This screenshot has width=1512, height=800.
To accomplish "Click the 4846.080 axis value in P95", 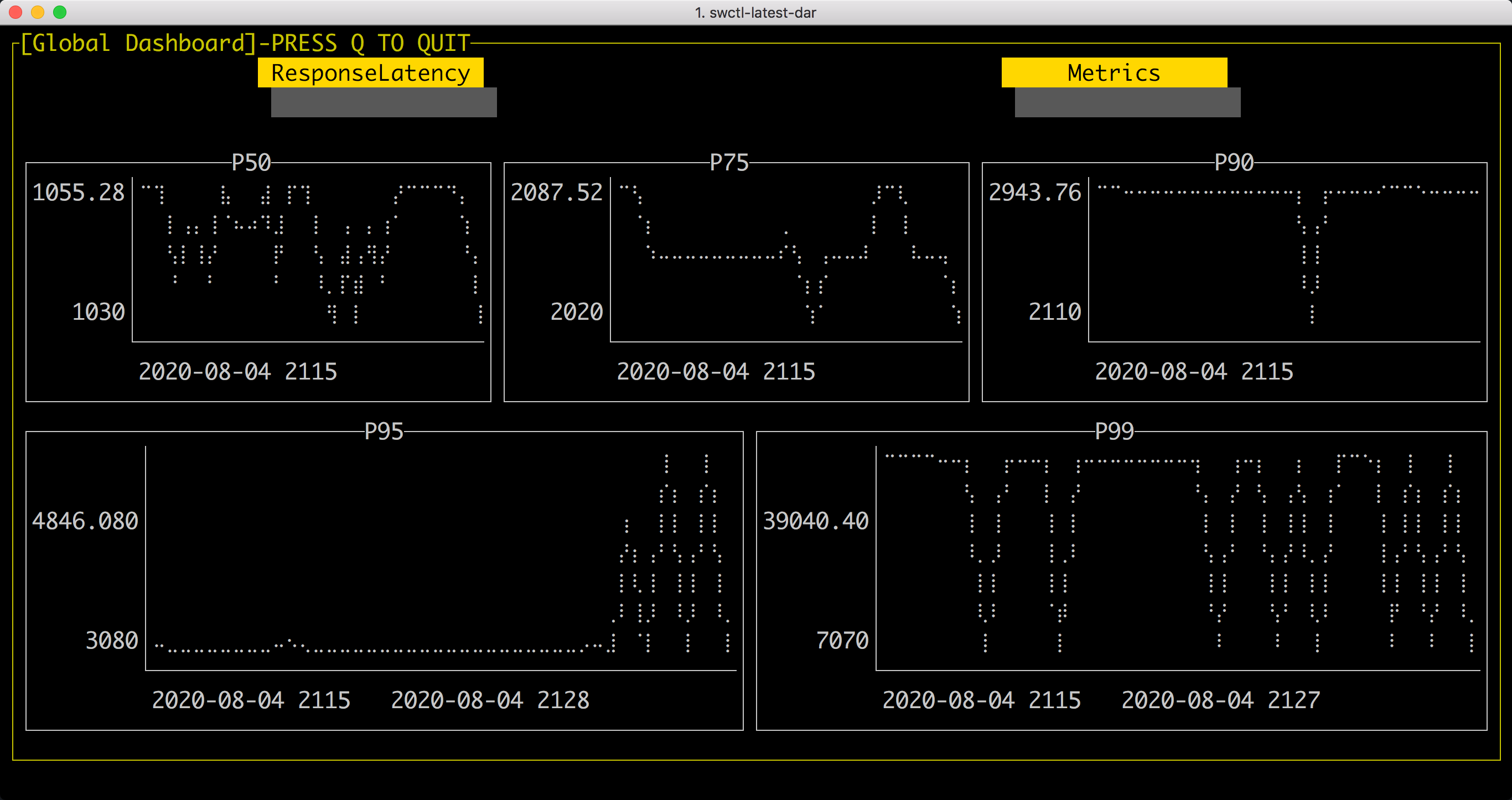I will pyautogui.click(x=85, y=521).
